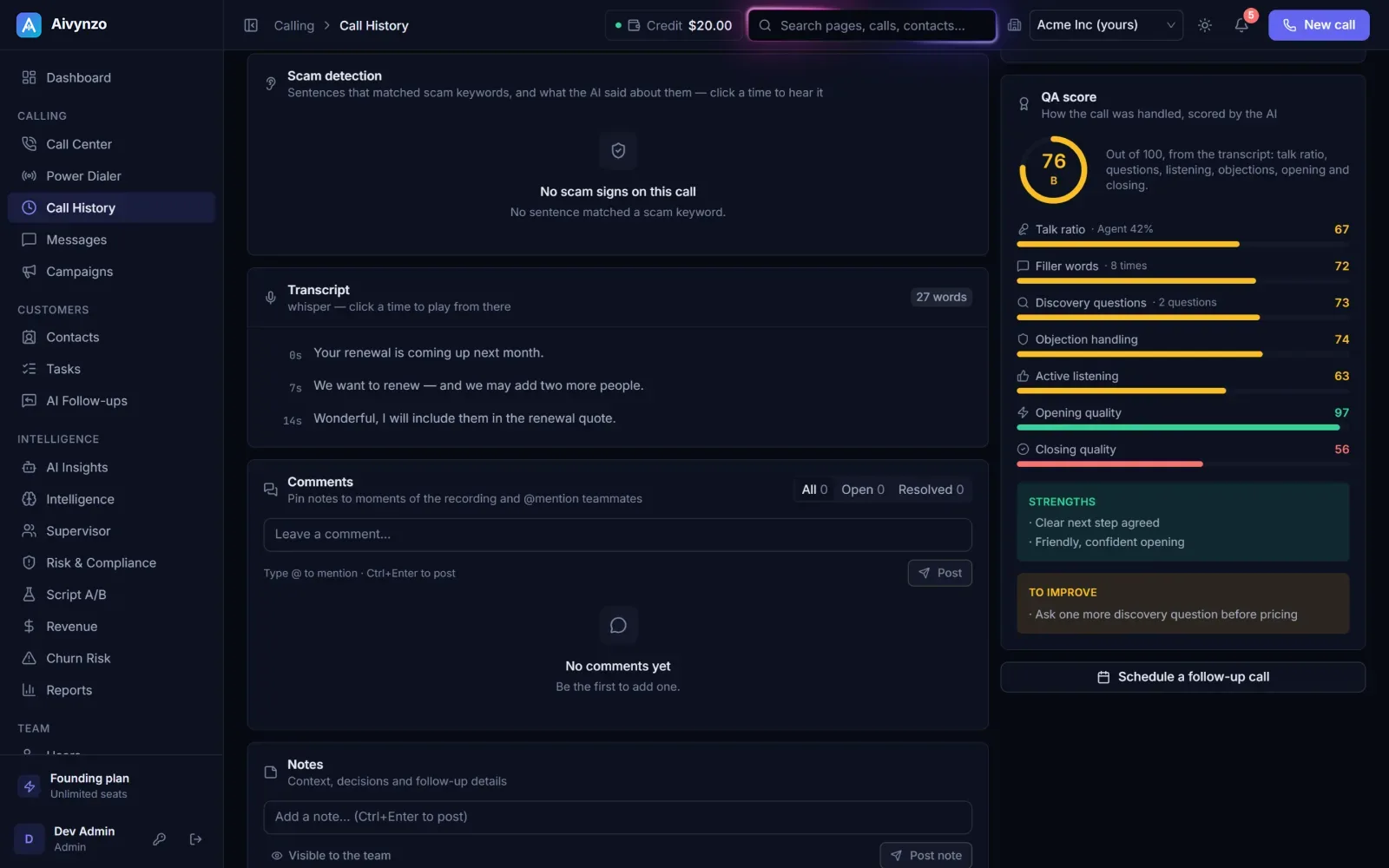Click the Founding plan lightning icon
1389x868 pixels.
30,786
